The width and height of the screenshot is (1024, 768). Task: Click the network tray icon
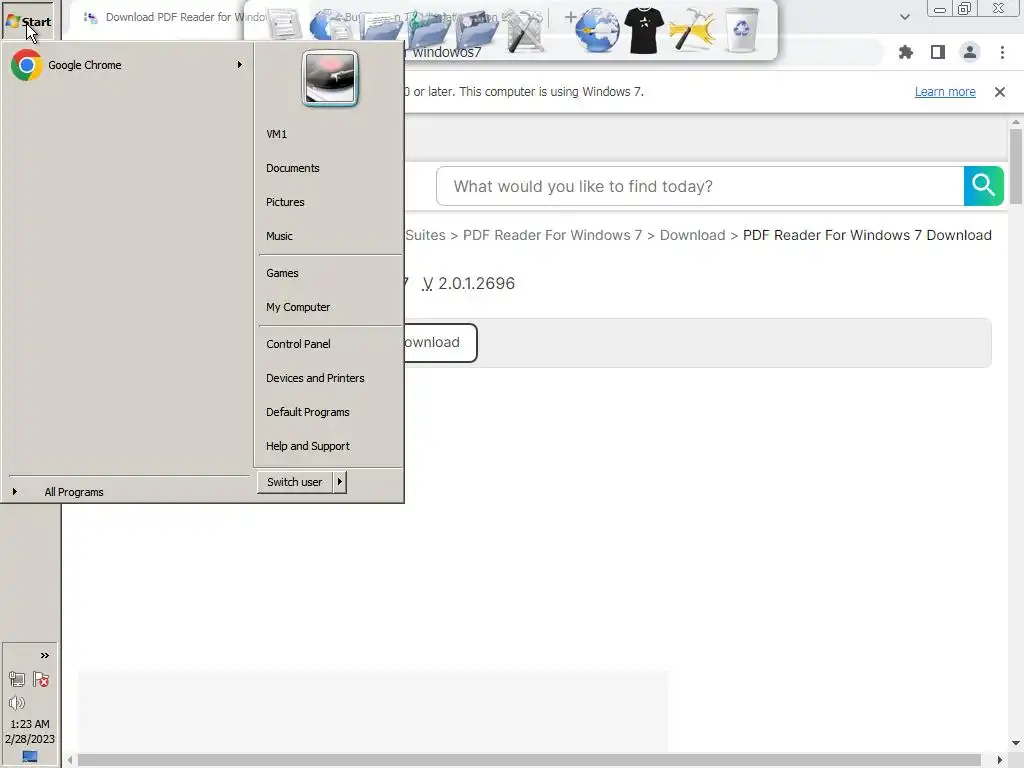[17, 680]
